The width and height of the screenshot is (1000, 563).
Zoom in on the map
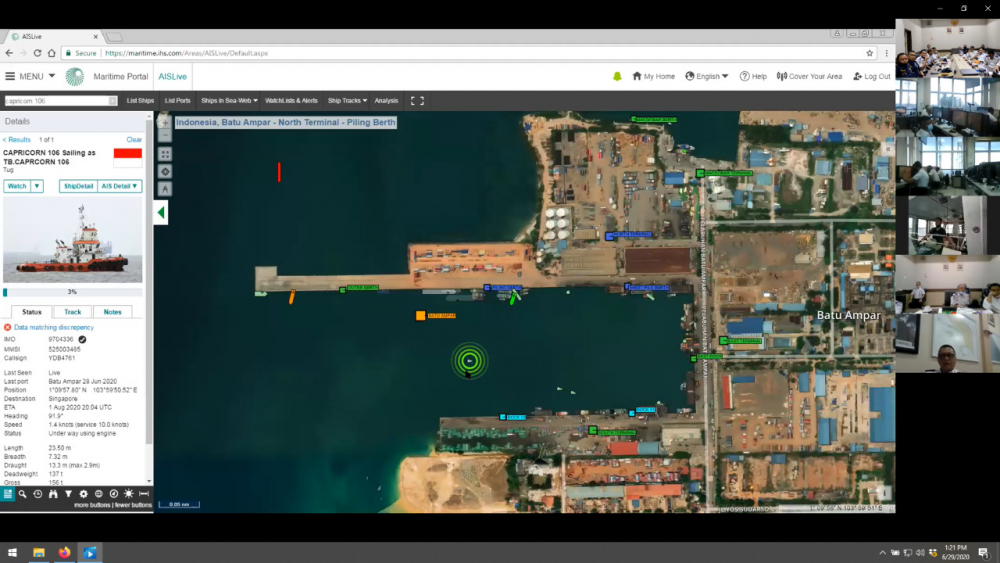click(x=165, y=121)
